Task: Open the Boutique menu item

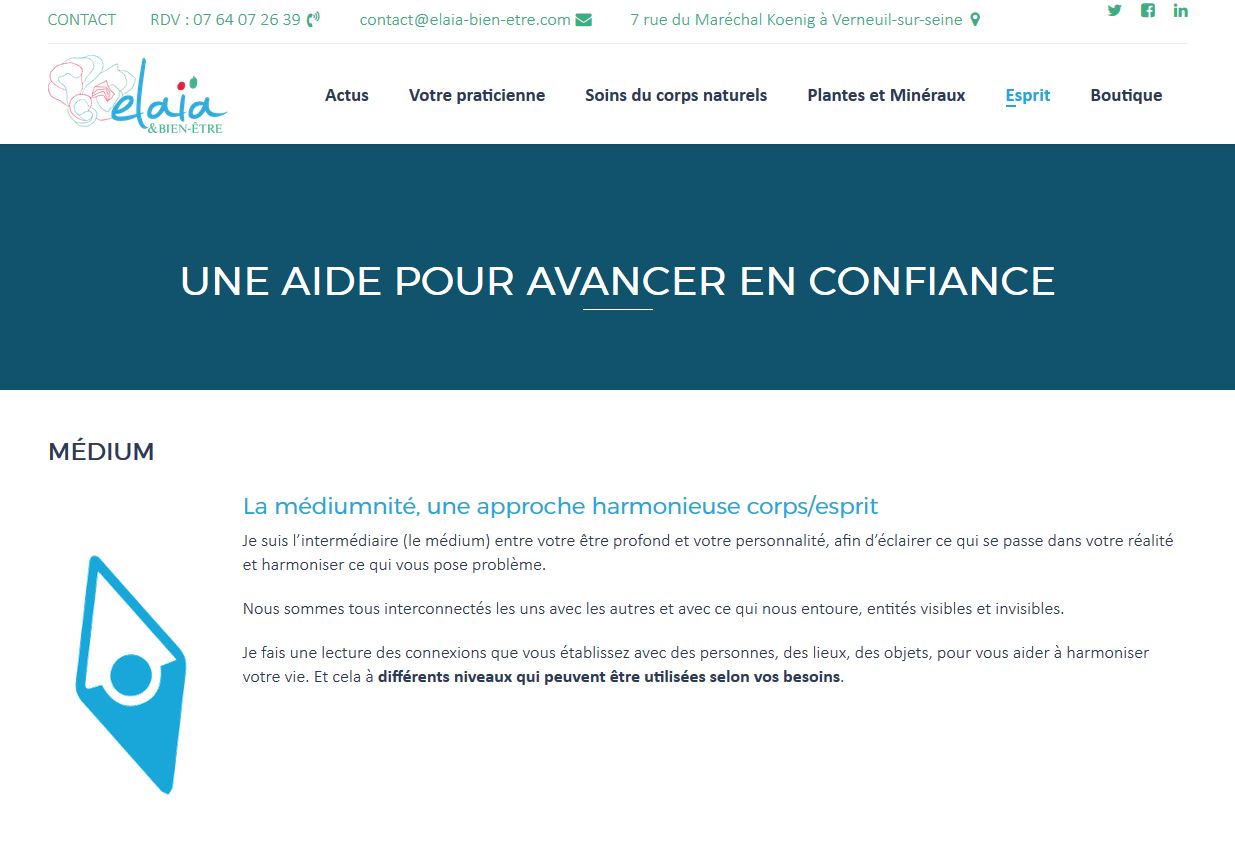Action: point(1126,95)
